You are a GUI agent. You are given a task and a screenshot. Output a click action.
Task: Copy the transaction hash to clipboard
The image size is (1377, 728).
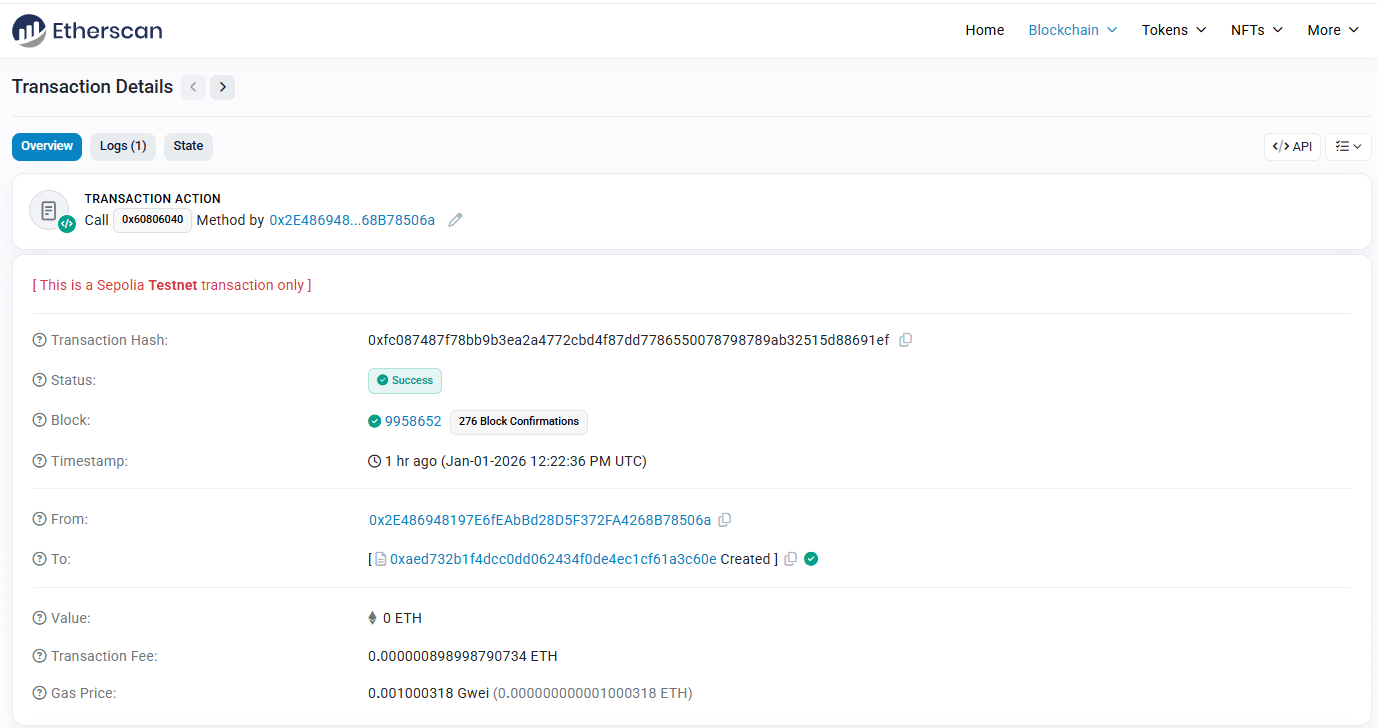[905, 340]
